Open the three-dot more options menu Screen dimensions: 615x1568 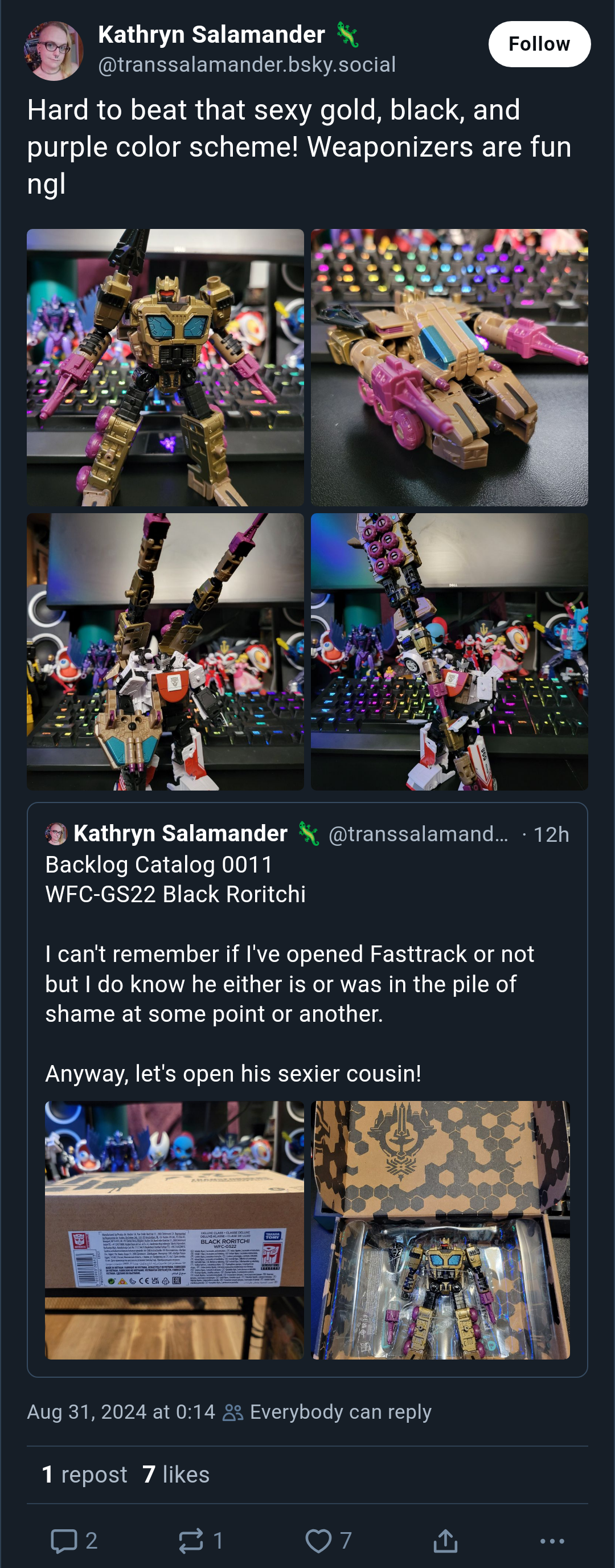(x=552, y=1541)
